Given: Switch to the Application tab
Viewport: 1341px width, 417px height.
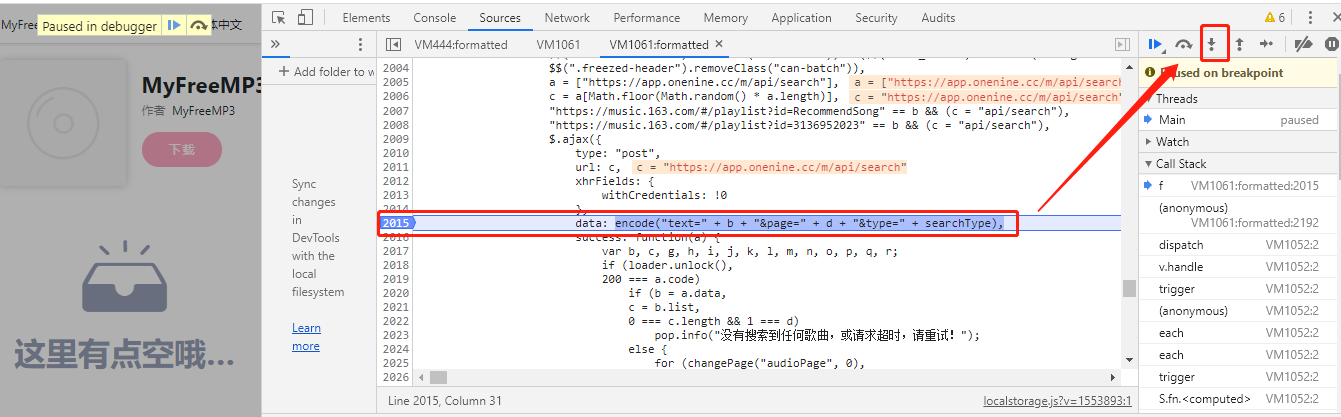Looking at the screenshot, I should click(x=801, y=17).
